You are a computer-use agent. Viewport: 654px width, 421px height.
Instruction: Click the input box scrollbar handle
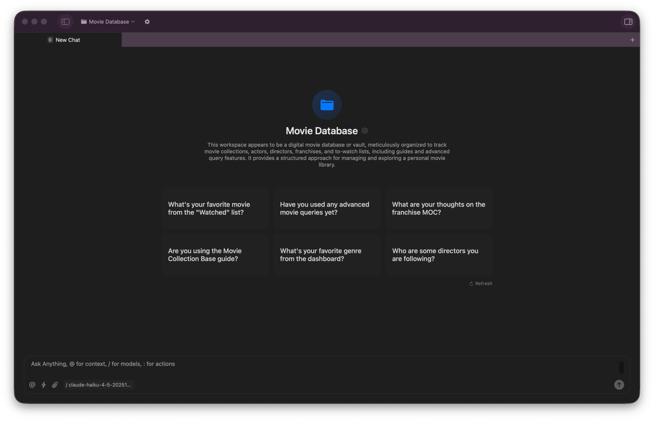tap(621, 367)
